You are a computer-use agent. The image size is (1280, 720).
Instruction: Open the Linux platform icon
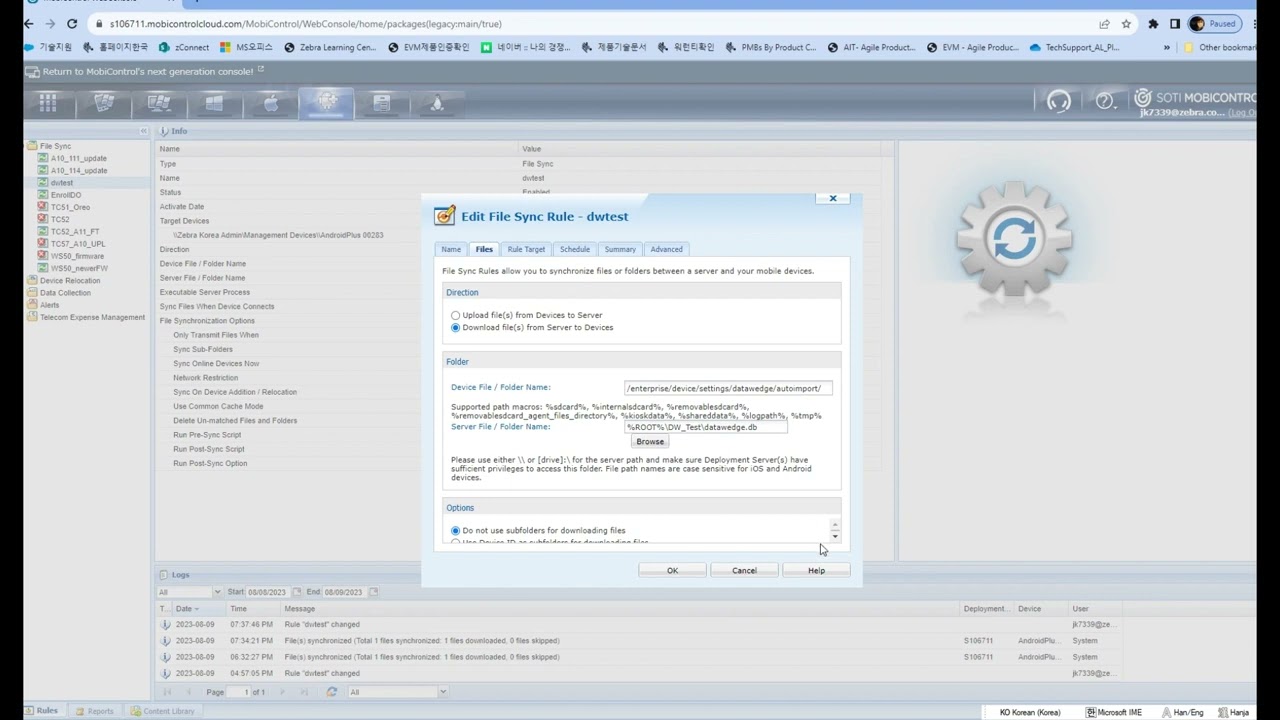tap(437, 102)
